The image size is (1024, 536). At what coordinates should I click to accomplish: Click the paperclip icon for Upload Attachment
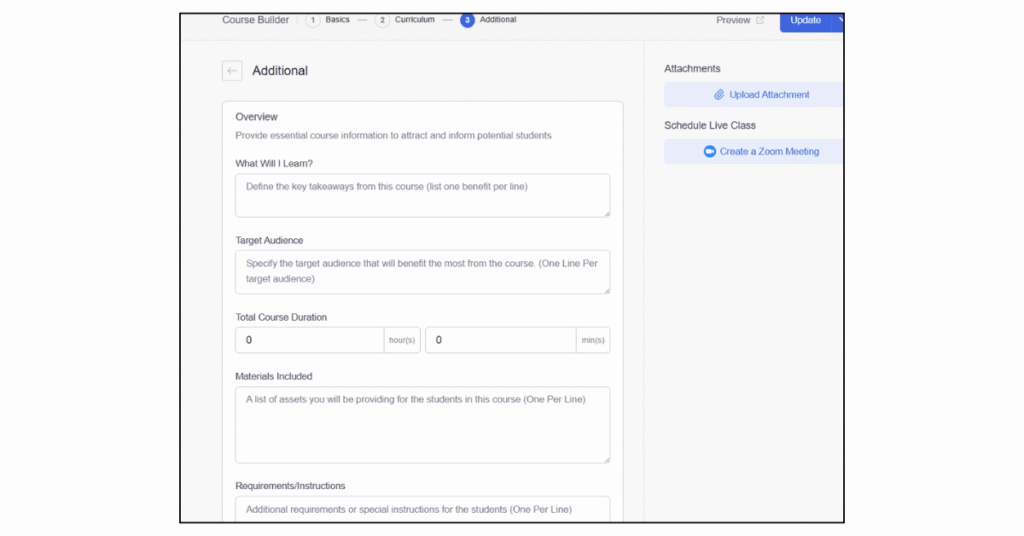pos(718,95)
